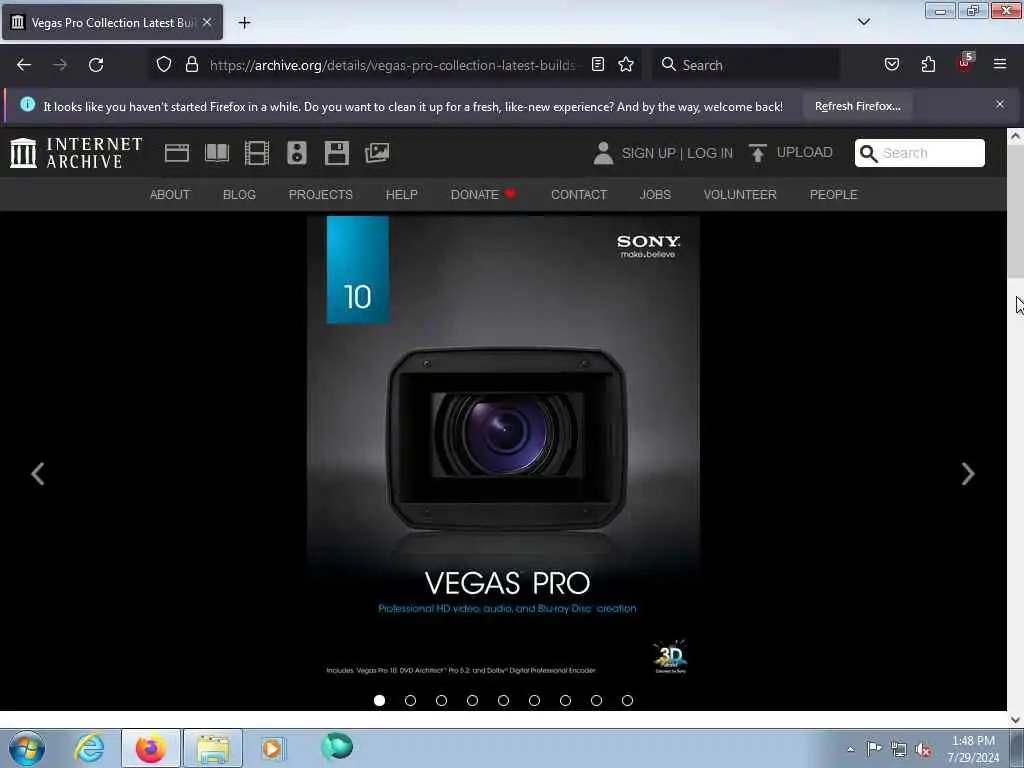Launch Windows Media Player from taskbar
The height and width of the screenshot is (768, 1024).
(x=272, y=748)
